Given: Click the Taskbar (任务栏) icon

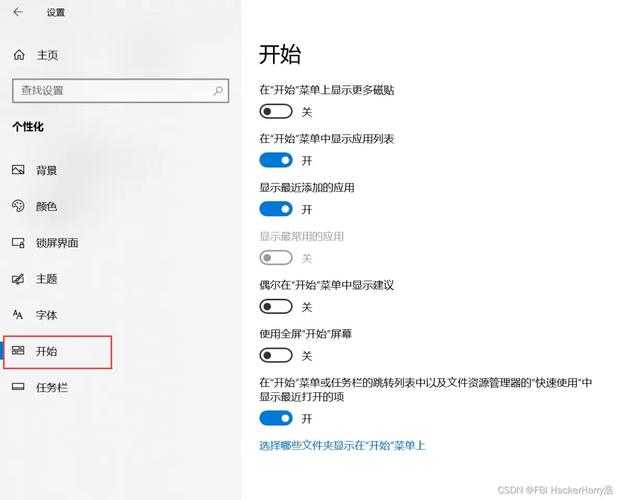Looking at the screenshot, I should coord(18,387).
